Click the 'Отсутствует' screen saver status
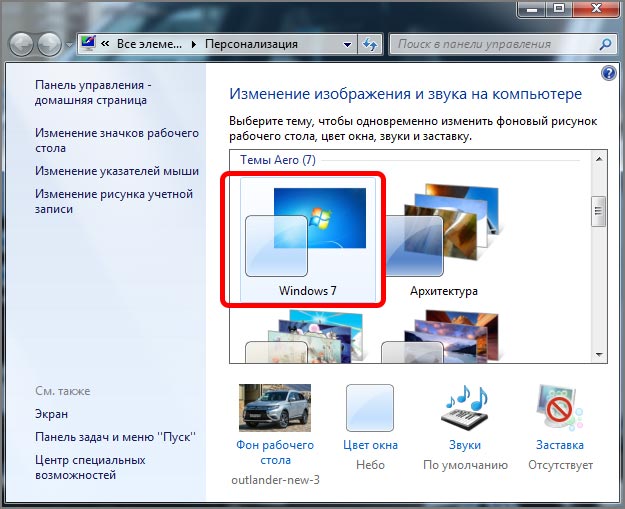 (x=560, y=465)
